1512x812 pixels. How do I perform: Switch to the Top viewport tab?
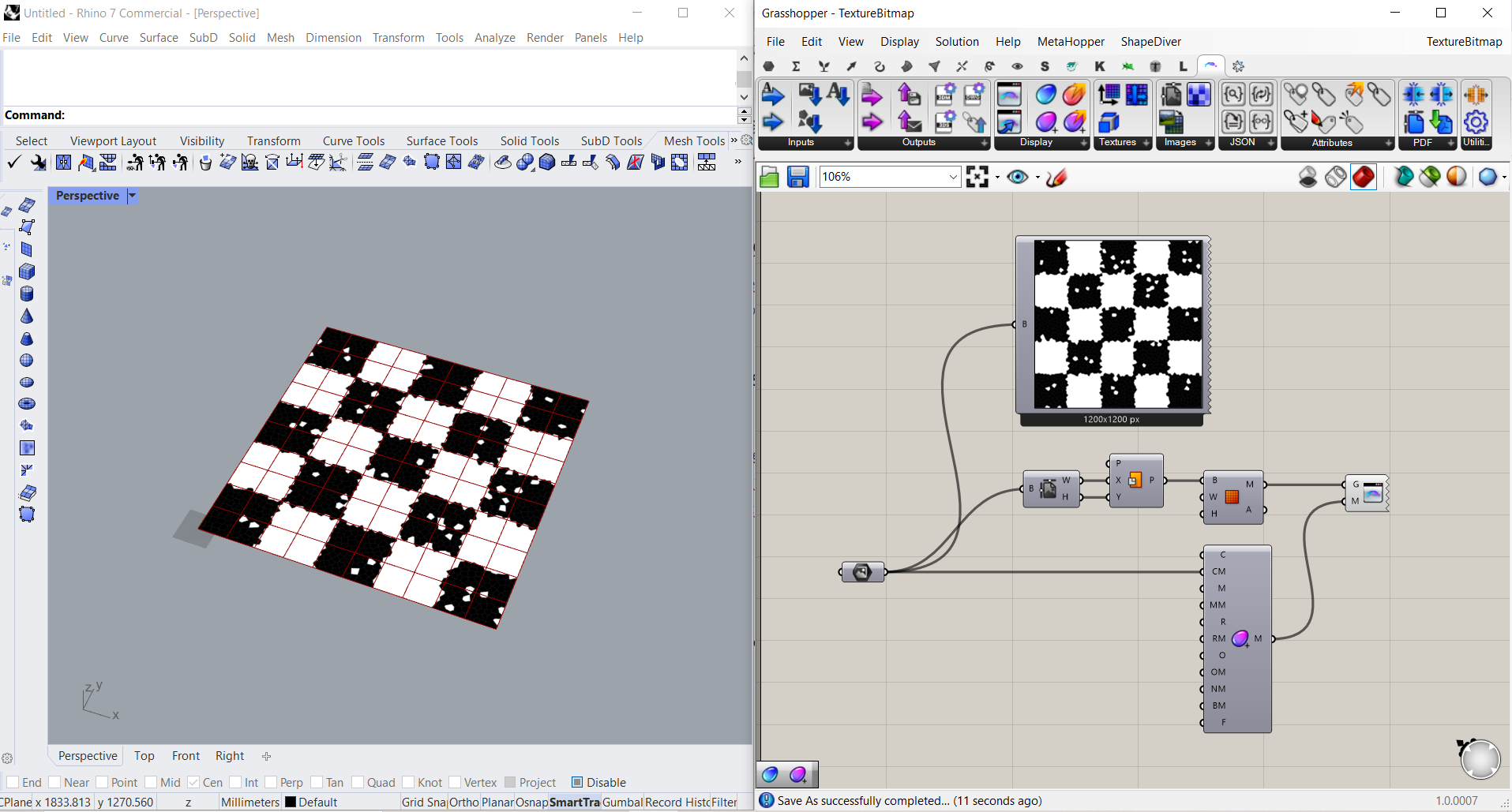(x=144, y=756)
